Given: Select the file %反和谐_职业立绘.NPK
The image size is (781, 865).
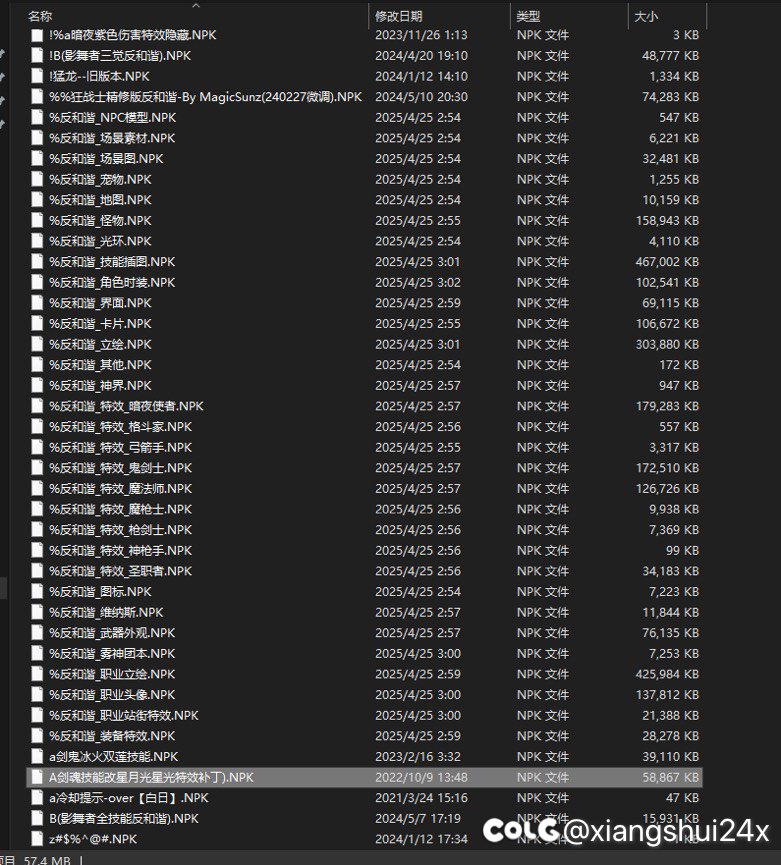Looking at the screenshot, I should pyautogui.click(x=112, y=674).
